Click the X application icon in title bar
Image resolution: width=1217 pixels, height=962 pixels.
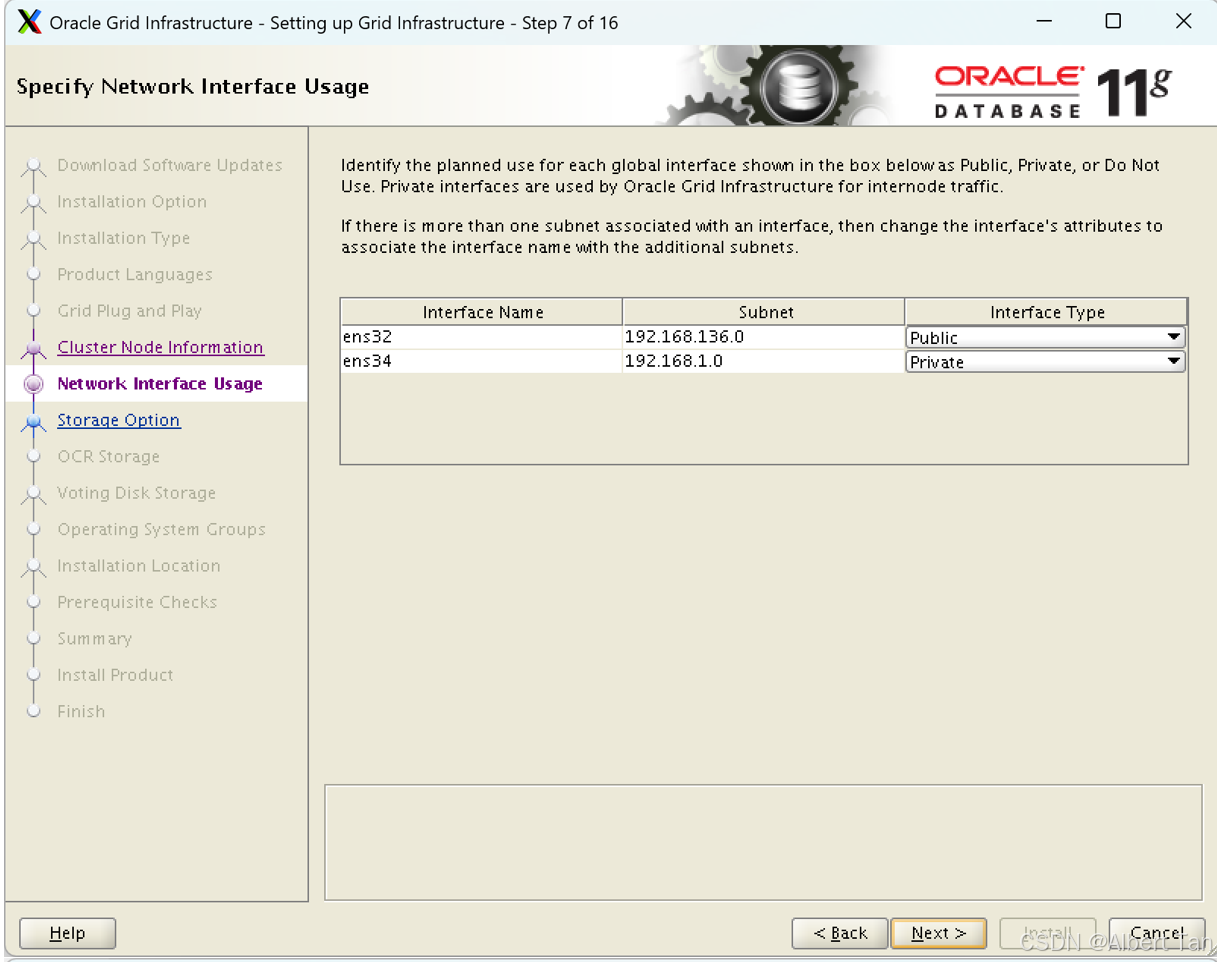click(x=30, y=22)
